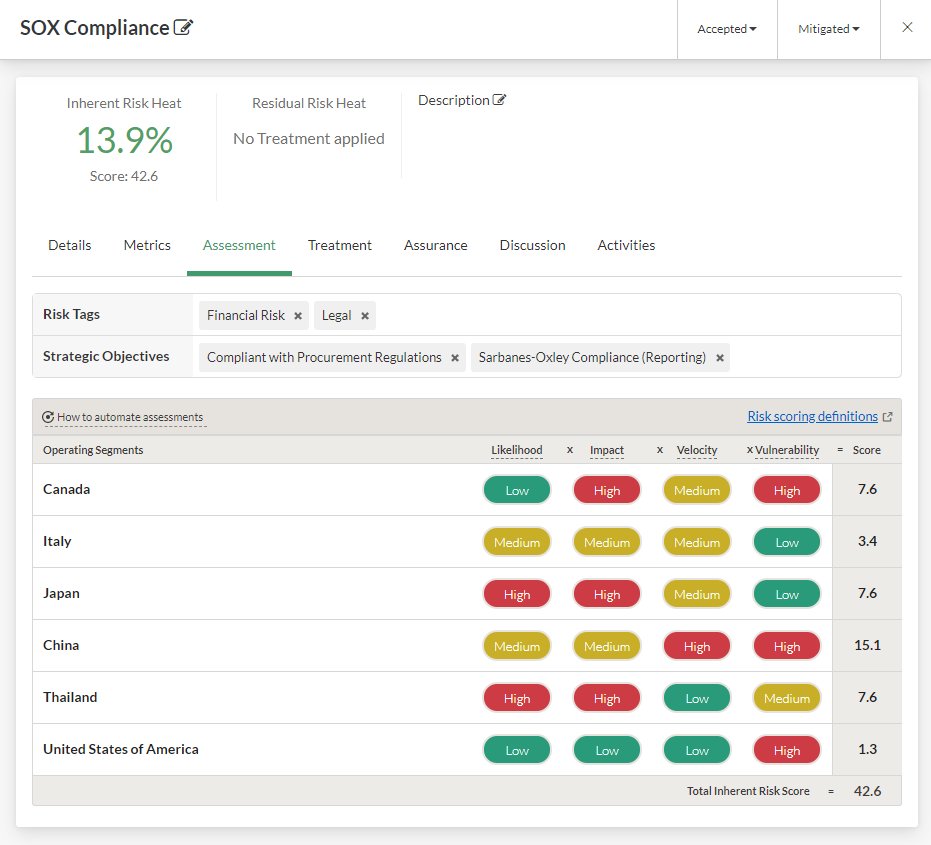
Task: Change Canada Impact High rating
Action: 607,490
